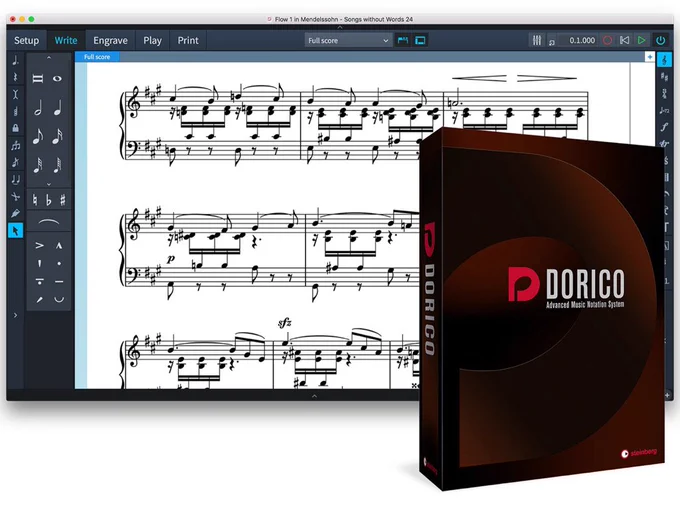680x509 pixels.
Task: Toggle Grace Notes input
Action: [16, 163]
